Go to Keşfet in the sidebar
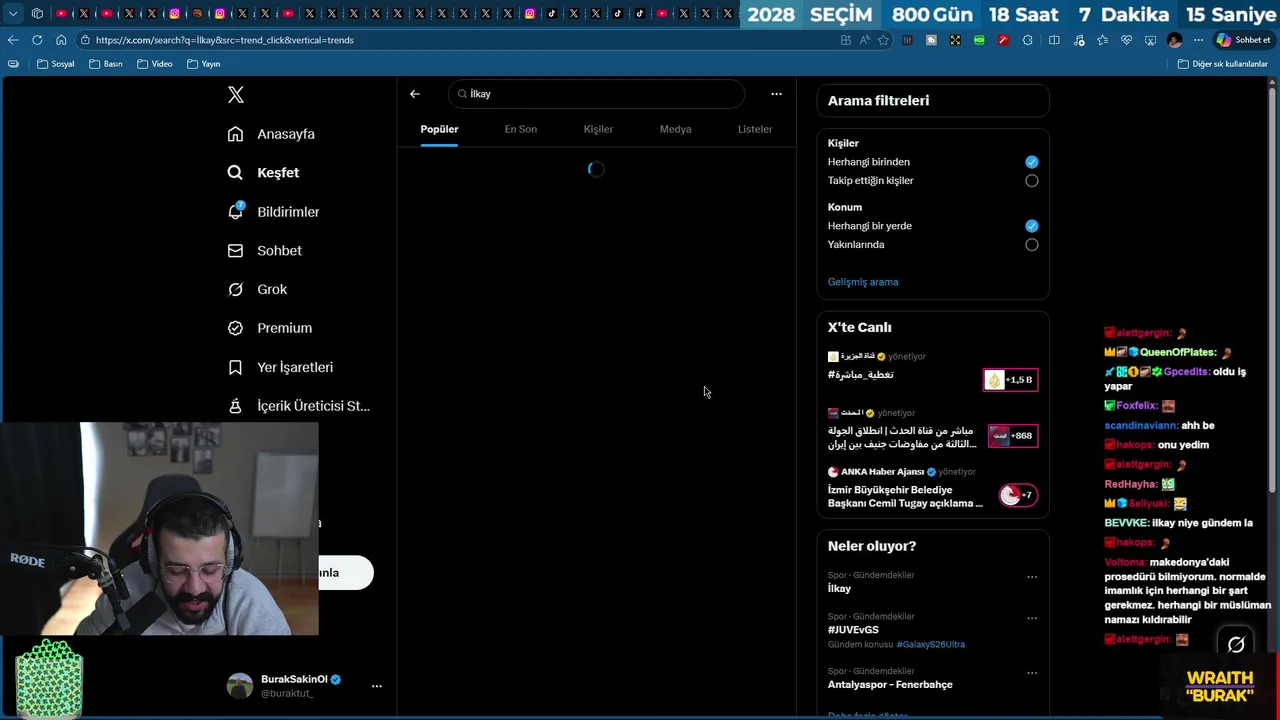1280x720 pixels. (x=263, y=173)
